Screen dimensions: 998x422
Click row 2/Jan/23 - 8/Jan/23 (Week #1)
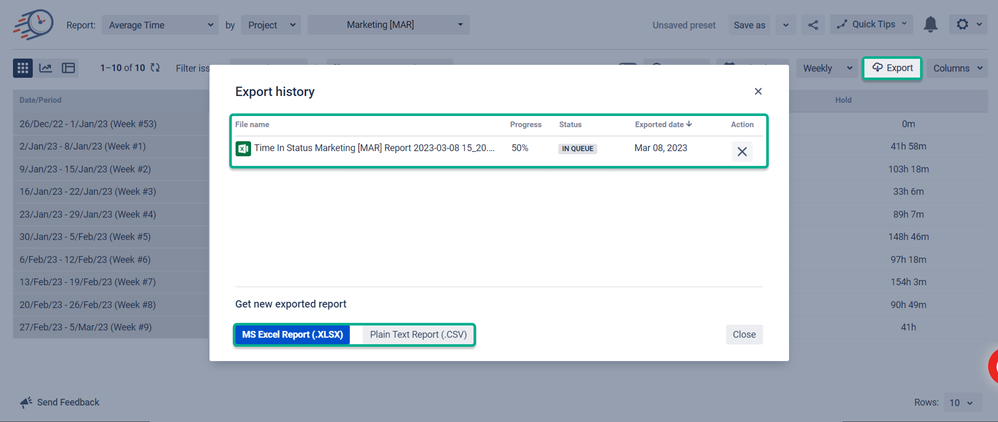click(83, 146)
